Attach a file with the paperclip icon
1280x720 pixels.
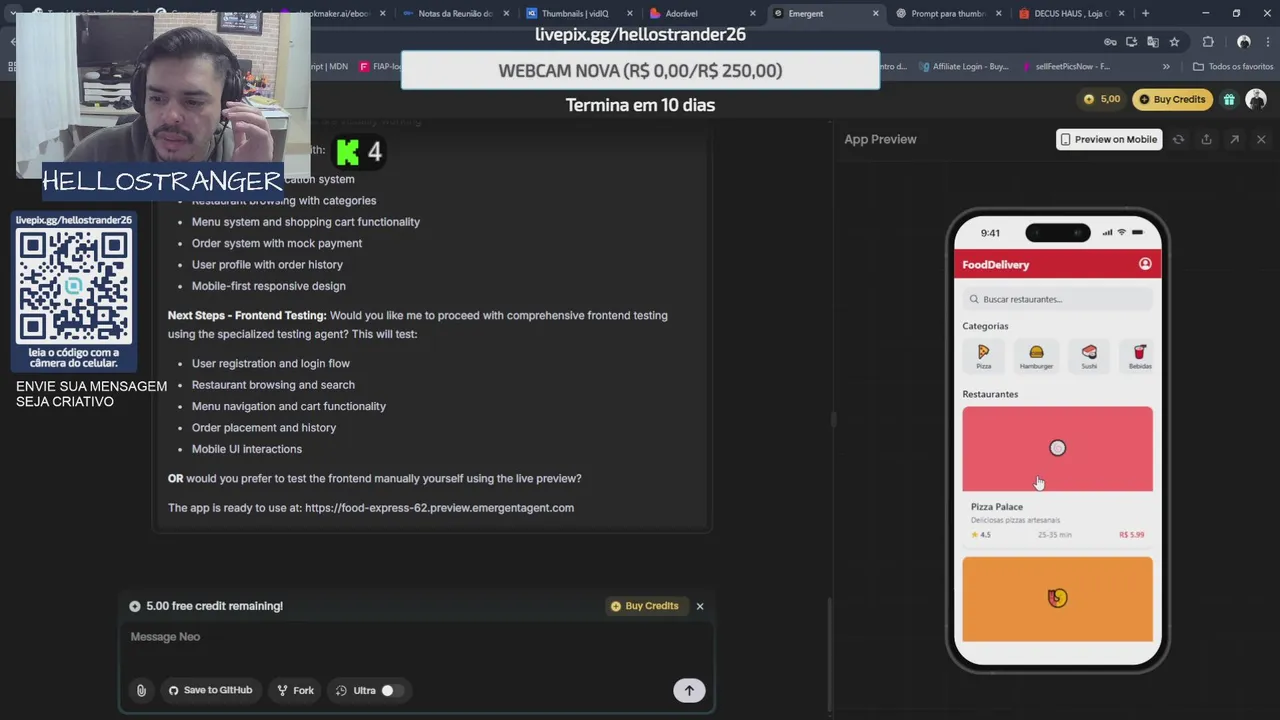141,690
